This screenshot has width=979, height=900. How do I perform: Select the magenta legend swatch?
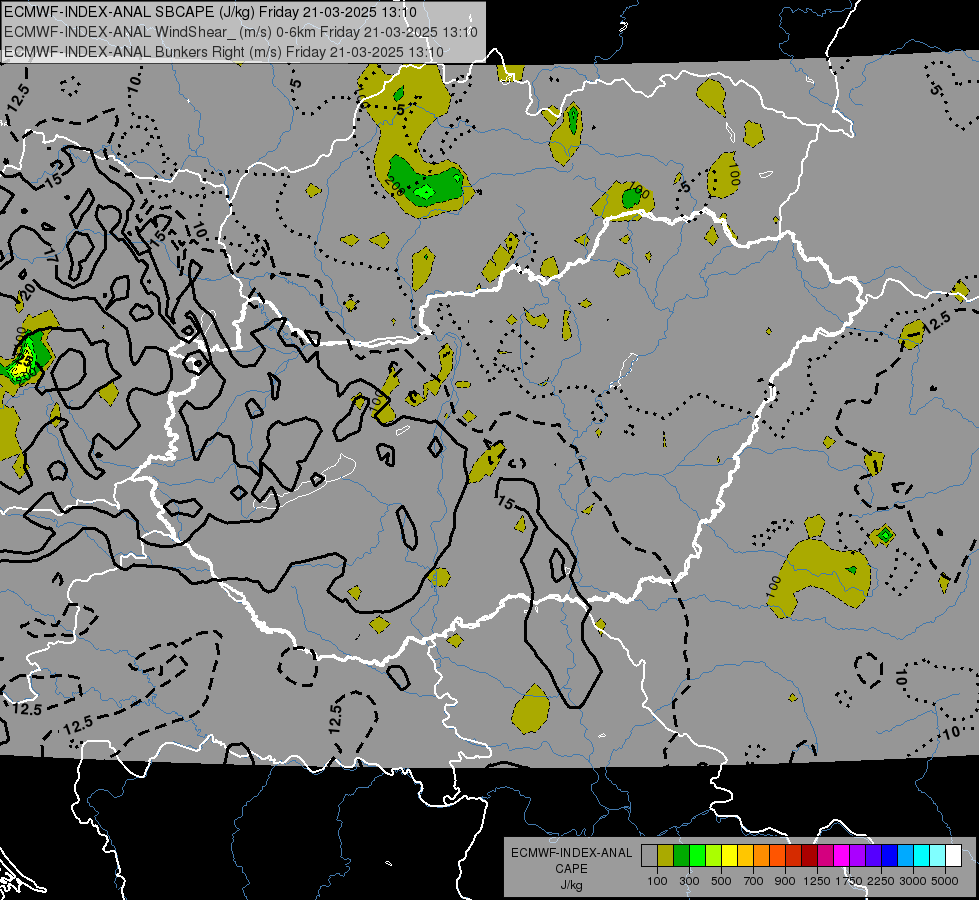842,856
